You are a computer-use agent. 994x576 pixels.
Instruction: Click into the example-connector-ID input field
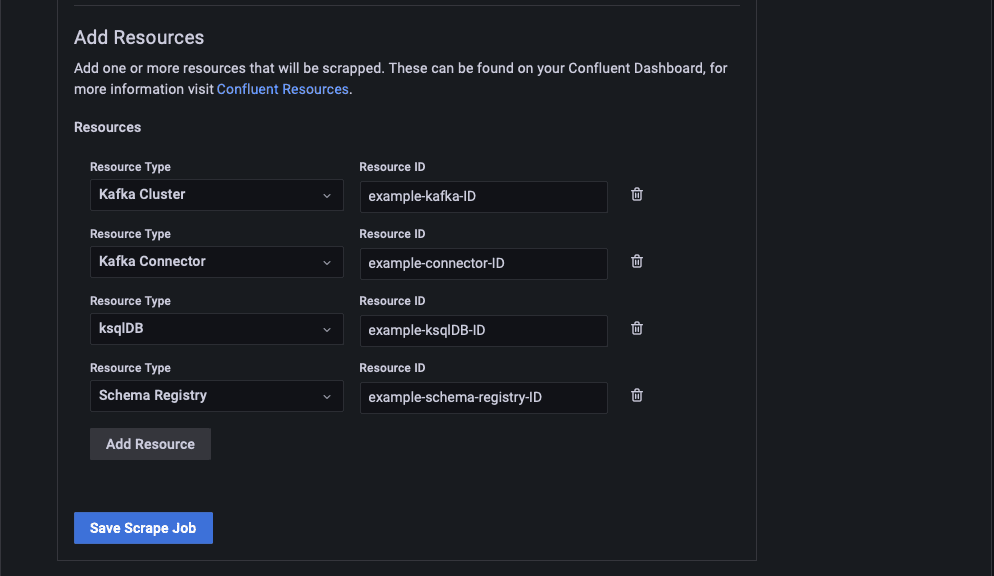pos(483,264)
